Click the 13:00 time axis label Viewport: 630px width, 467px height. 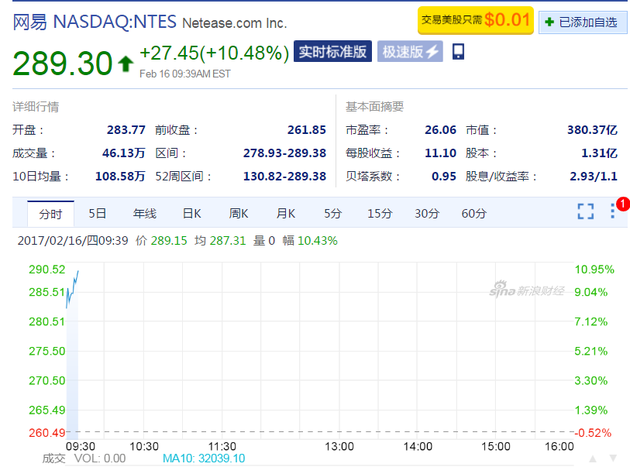point(340,447)
